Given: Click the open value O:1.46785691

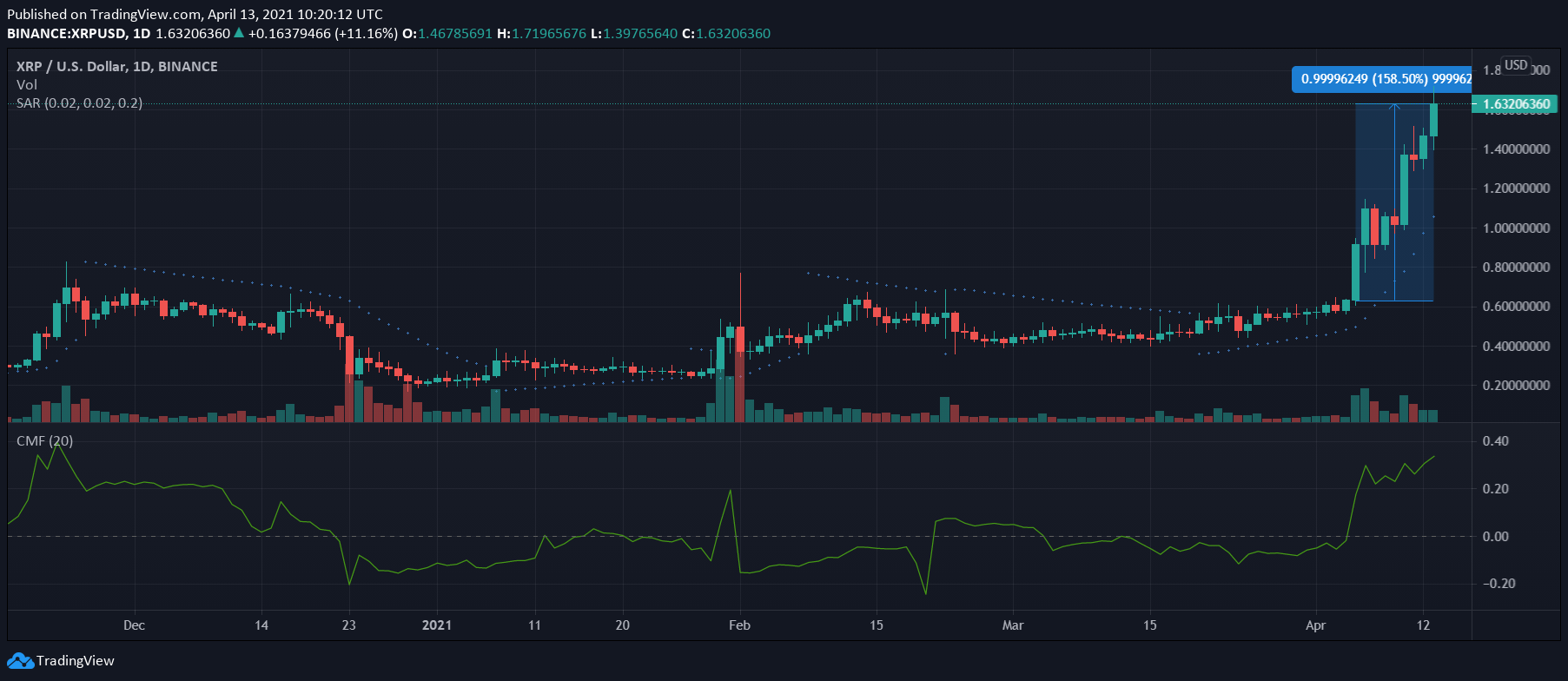Looking at the screenshot, I should point(447,34).
